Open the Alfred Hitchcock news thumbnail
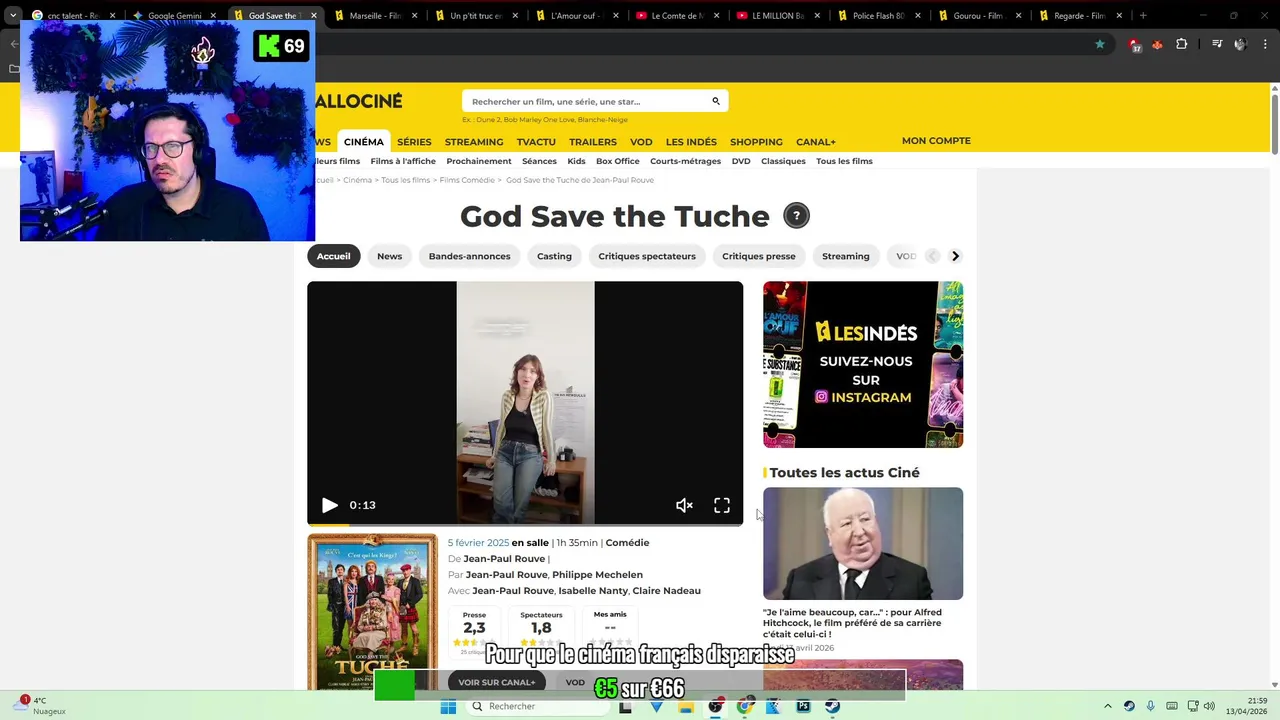The height and width of the screenshot is (720, 1280). tap(863, 543)
